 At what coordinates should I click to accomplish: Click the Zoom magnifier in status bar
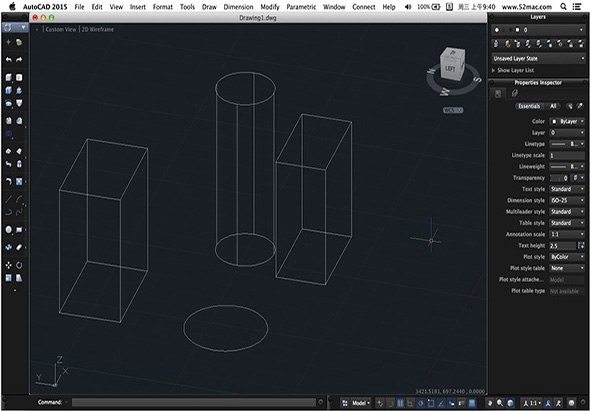point(500,403)
